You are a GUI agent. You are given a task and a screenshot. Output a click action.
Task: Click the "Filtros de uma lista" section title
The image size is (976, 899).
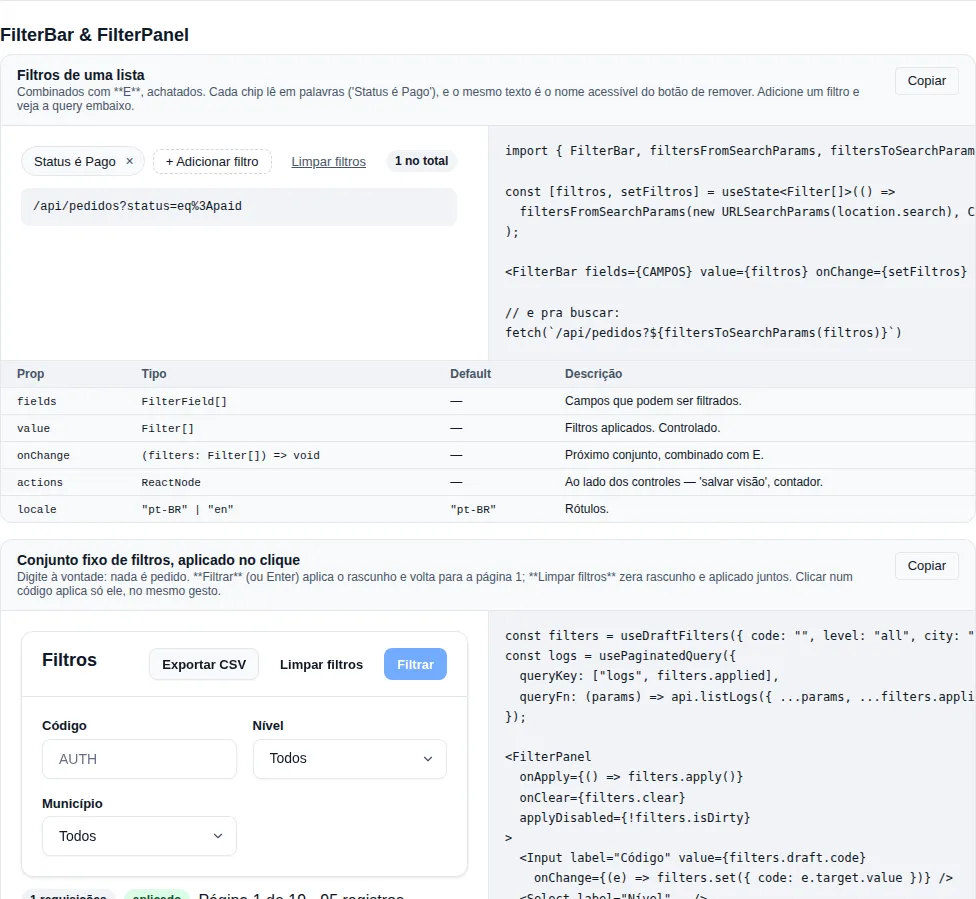[81, 75]
